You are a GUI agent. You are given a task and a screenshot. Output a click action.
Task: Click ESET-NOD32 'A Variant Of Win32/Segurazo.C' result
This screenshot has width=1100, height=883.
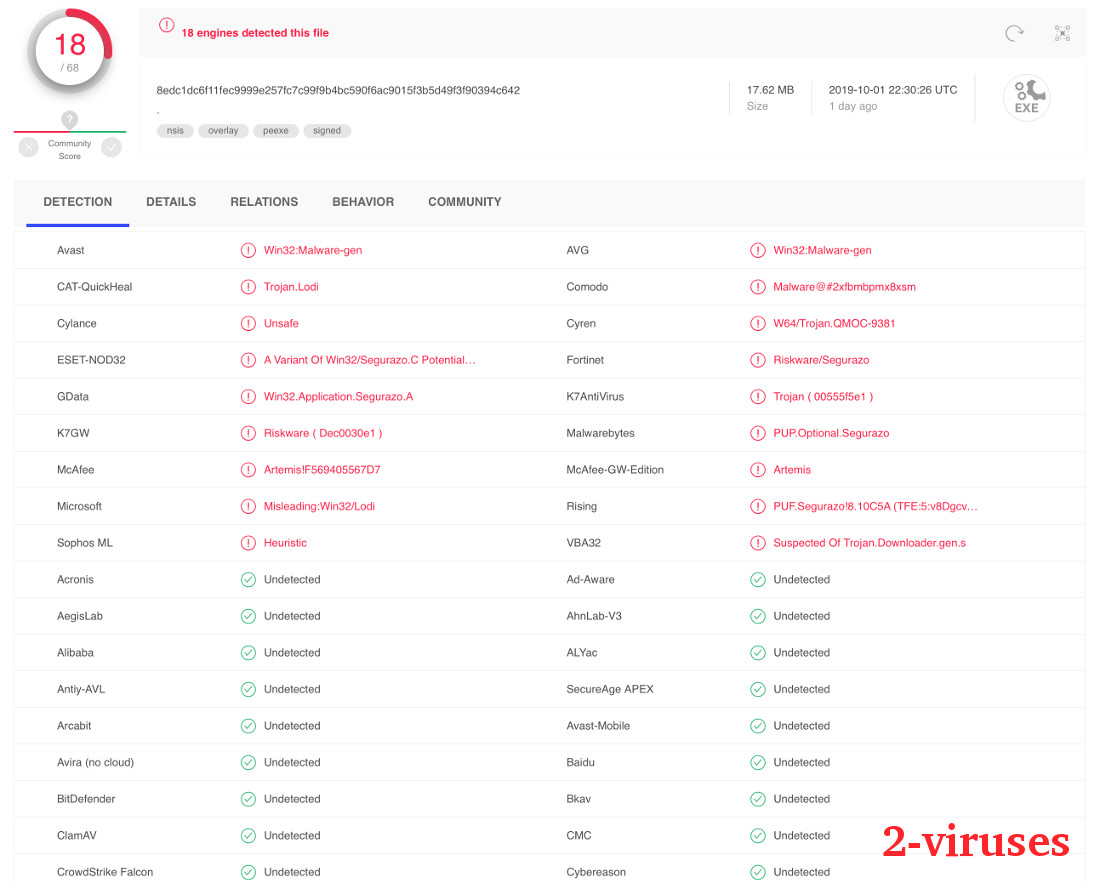click(370, 360)
